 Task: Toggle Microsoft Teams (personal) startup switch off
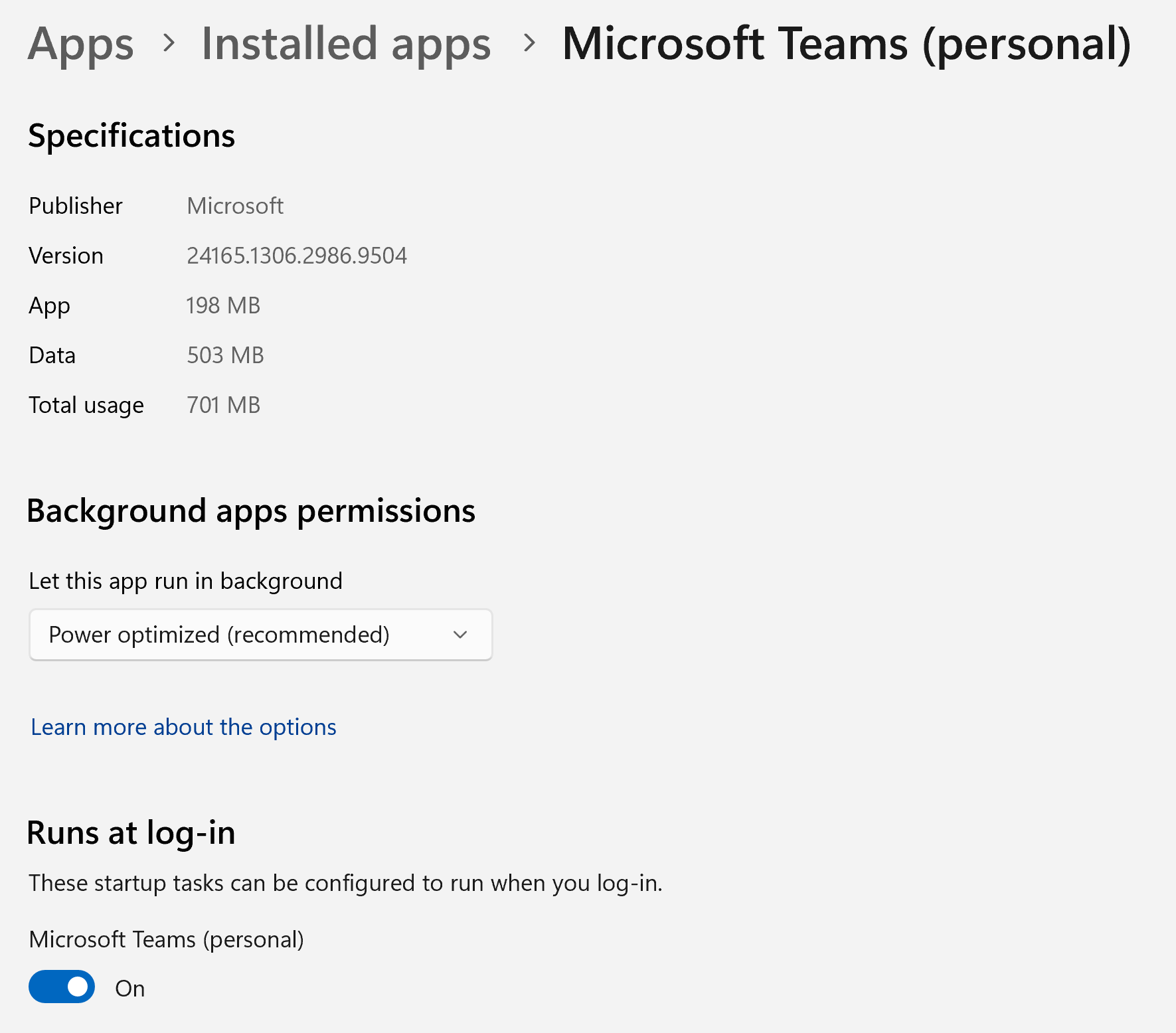pos(62,987)
